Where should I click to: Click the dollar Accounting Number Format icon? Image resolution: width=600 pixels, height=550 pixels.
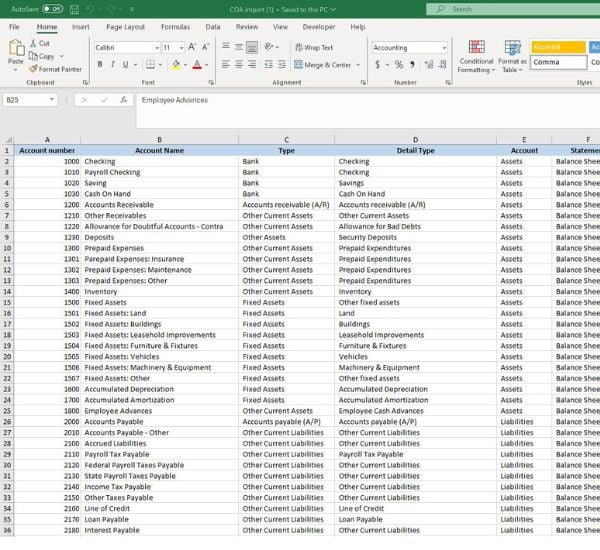point(378,65)
